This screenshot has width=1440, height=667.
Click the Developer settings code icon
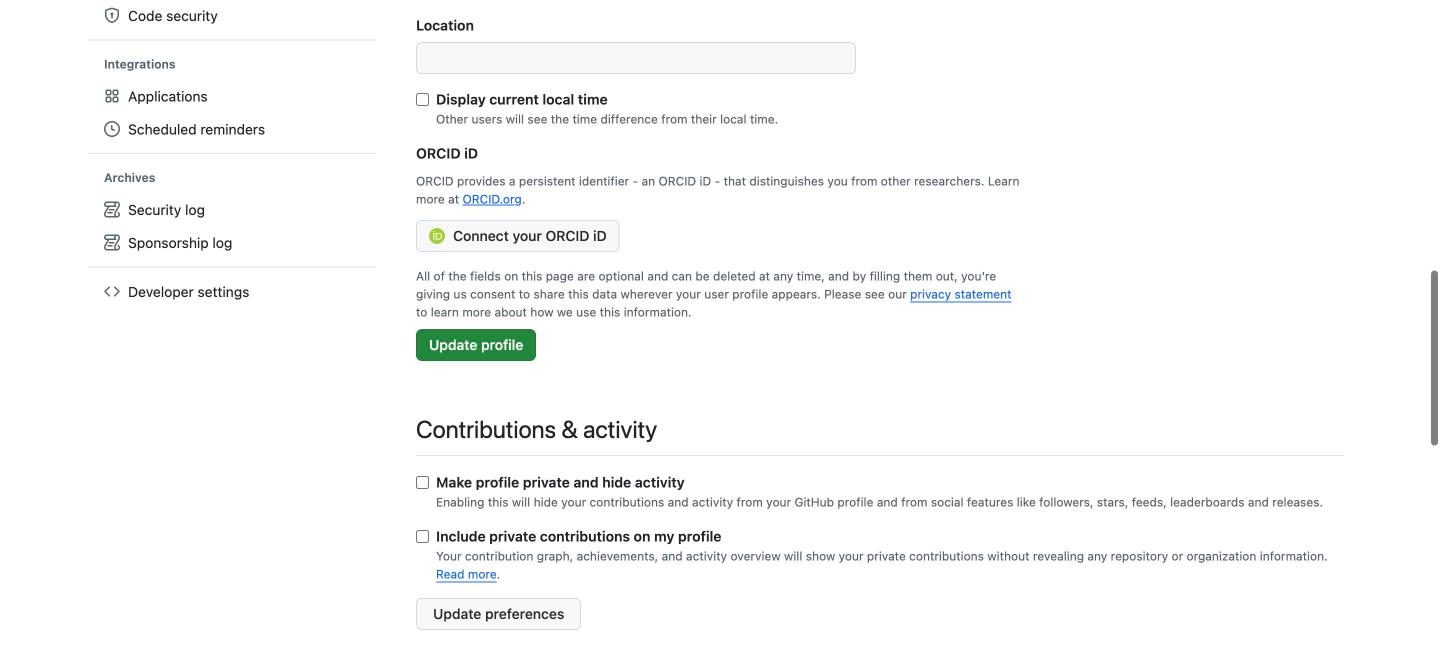click(x=112, y=292)
